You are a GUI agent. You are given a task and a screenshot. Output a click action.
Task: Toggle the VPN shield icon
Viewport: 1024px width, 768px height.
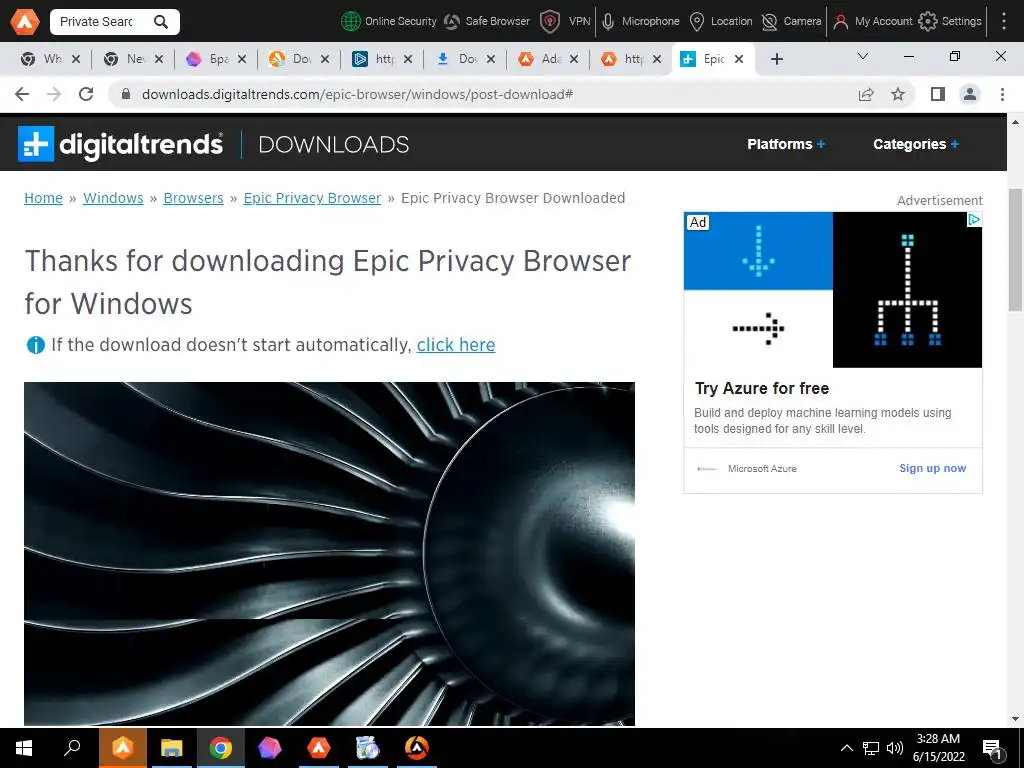[551, 22]
